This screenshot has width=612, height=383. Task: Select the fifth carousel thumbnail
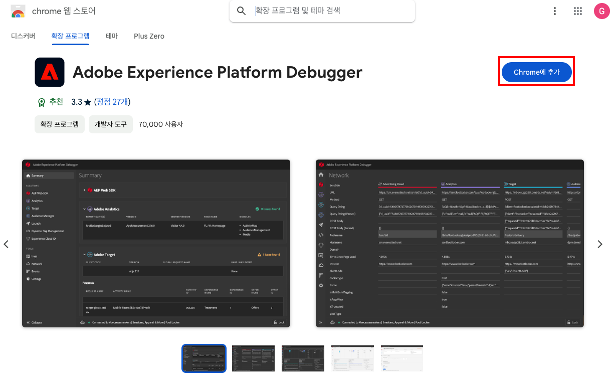coord(402,358)
